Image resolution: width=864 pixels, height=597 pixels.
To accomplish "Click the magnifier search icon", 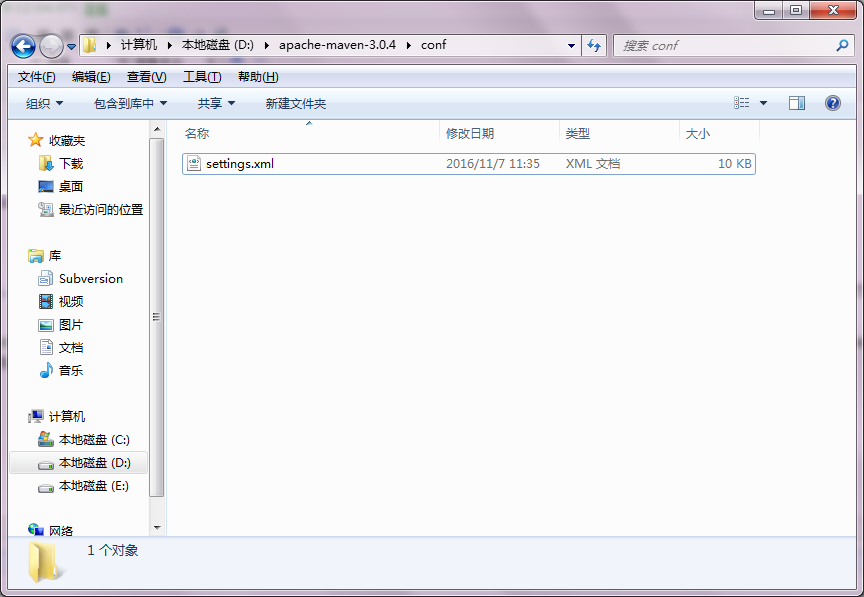I will click(x=842, y=46).
